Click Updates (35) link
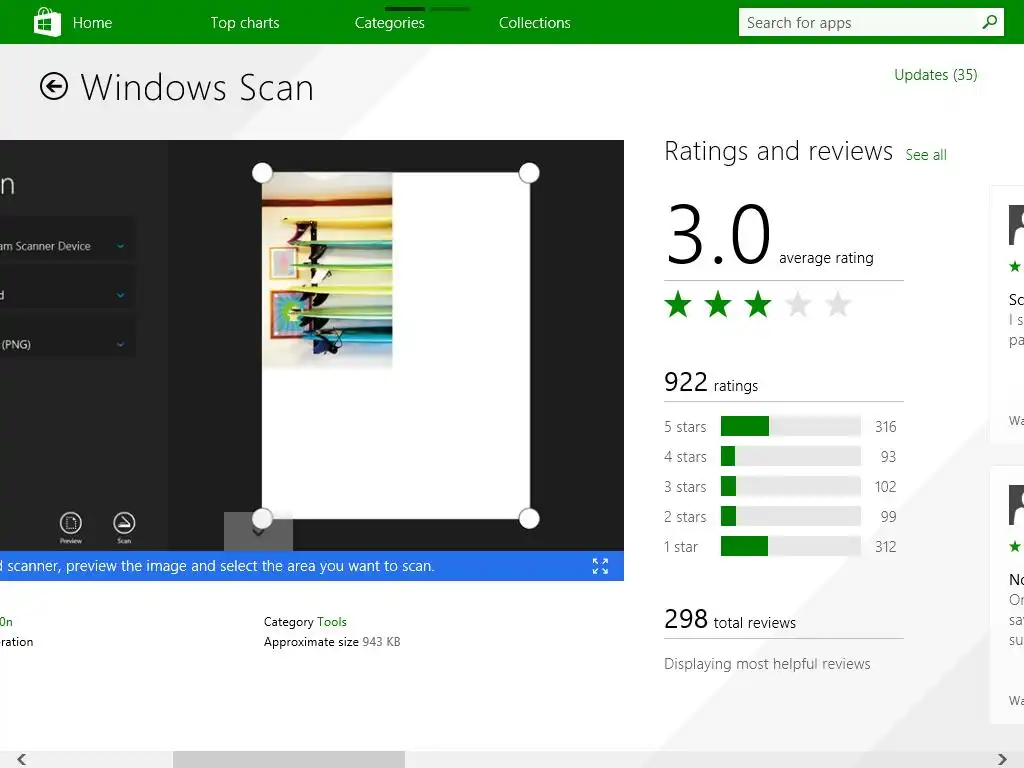Image resolution: width=1024 pixels, height=768 pixels. coord(935,75)
